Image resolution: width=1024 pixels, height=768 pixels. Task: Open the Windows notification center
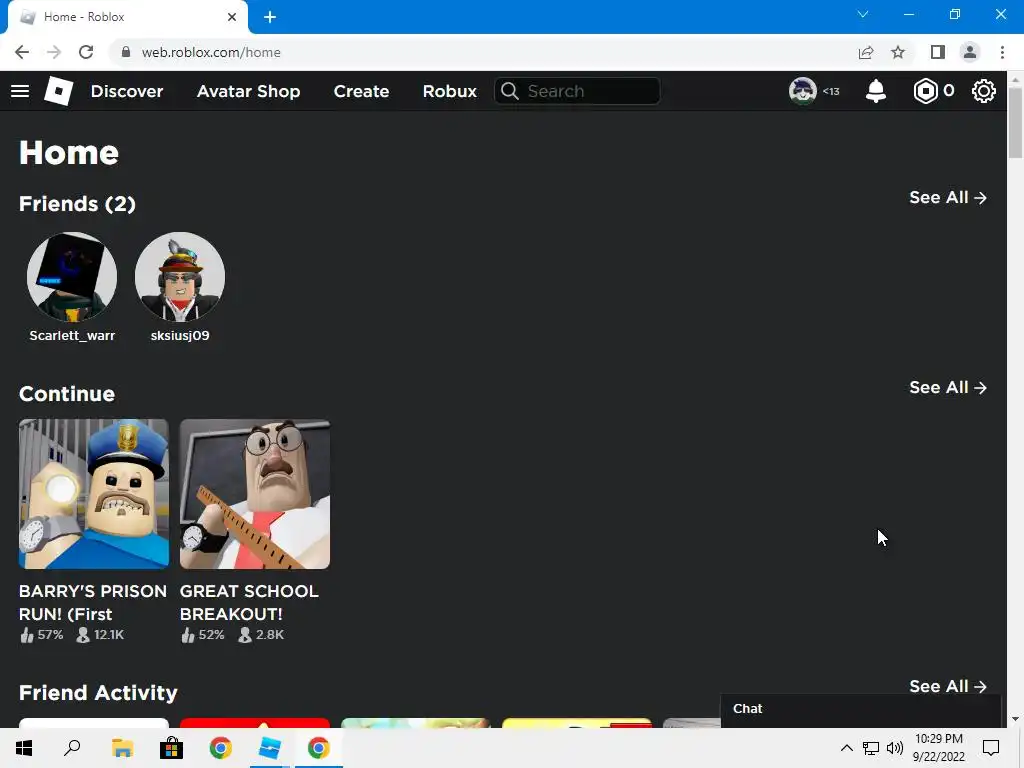click(x=991, y=748)
